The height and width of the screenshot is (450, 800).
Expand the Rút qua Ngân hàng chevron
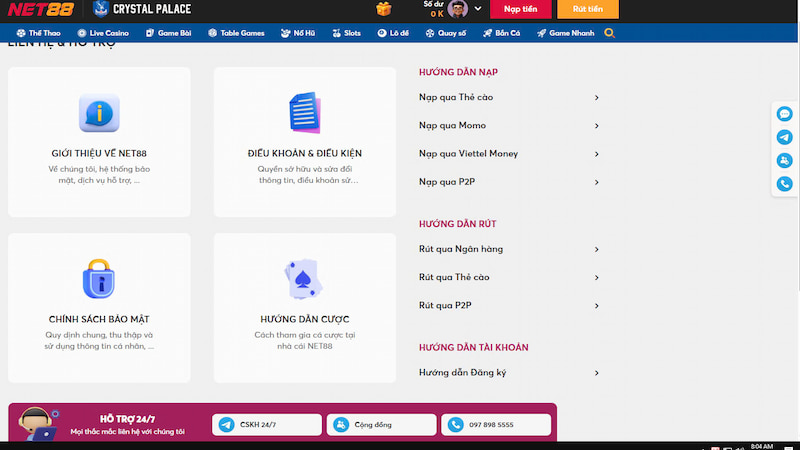(x=596, y=250)
